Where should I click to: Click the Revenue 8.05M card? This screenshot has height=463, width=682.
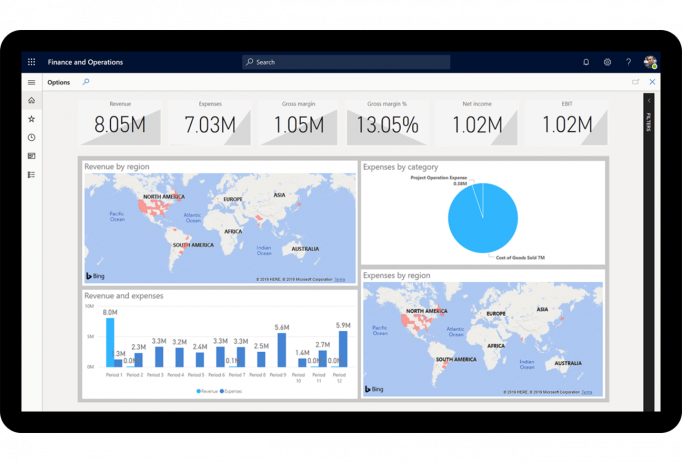(120, 121)
